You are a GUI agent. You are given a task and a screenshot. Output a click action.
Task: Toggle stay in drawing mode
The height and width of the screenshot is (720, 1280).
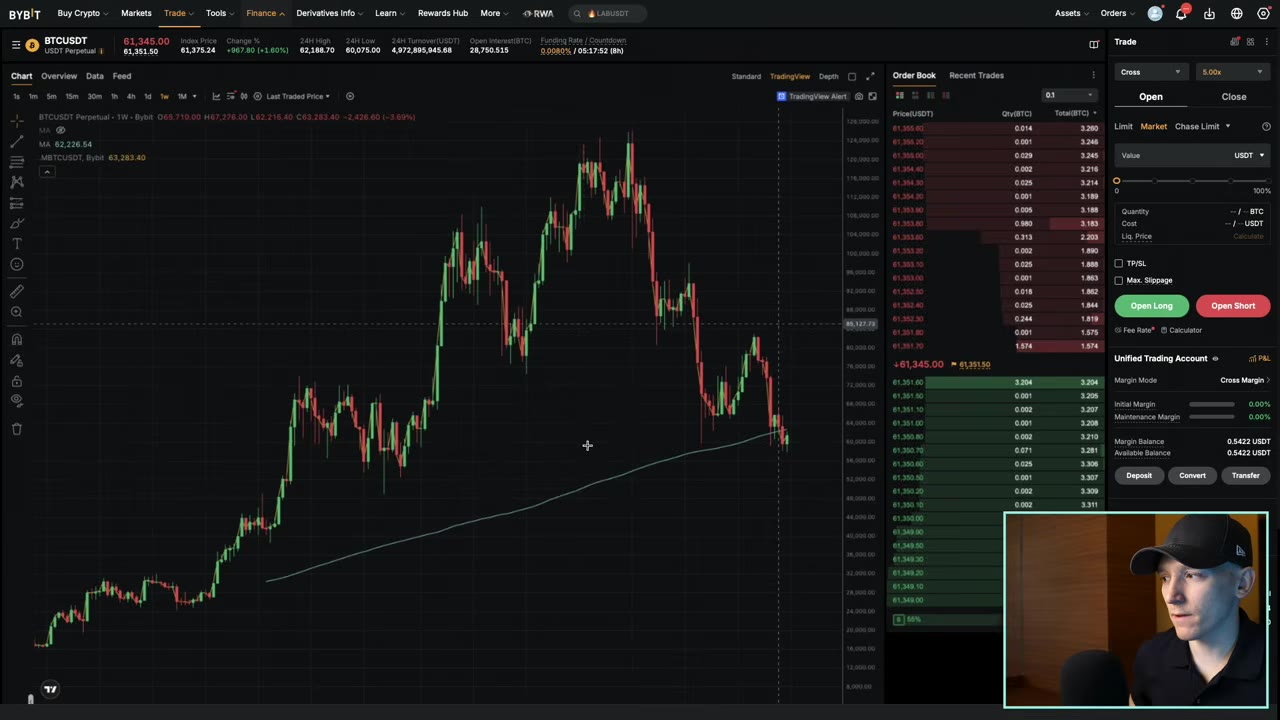click(17, 360)
